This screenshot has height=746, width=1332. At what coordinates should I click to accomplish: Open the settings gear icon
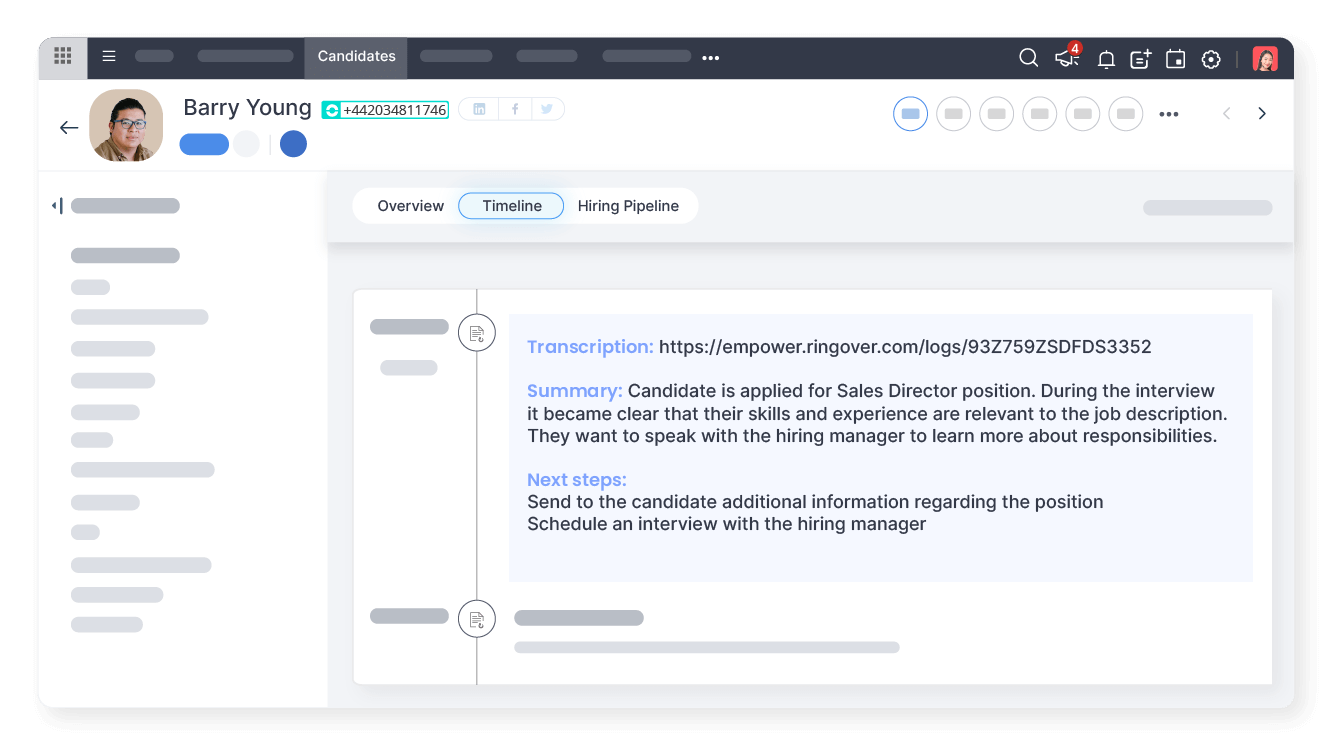click(1211, 58)
